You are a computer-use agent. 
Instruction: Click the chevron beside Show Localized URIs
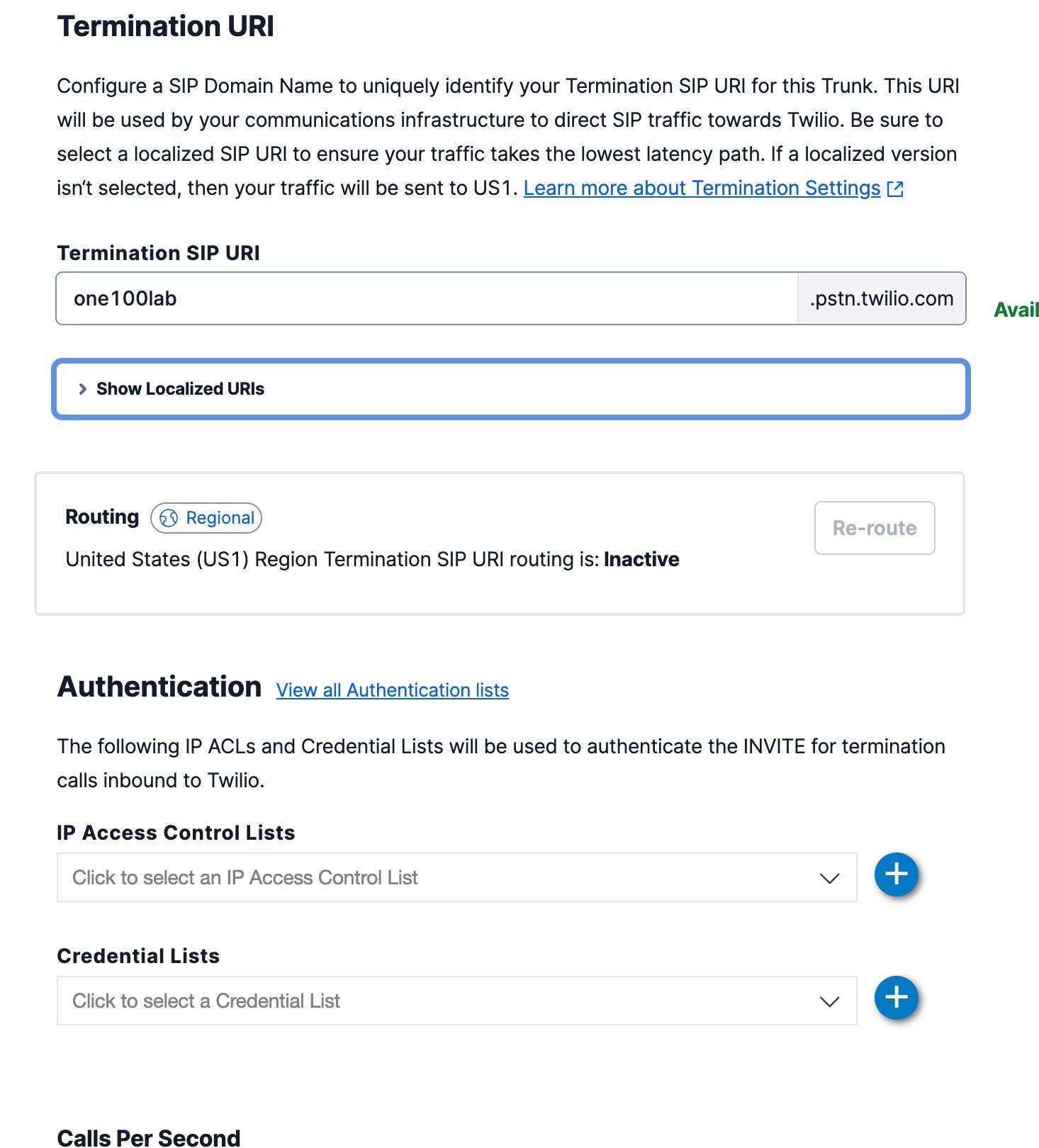pos(83,389)
